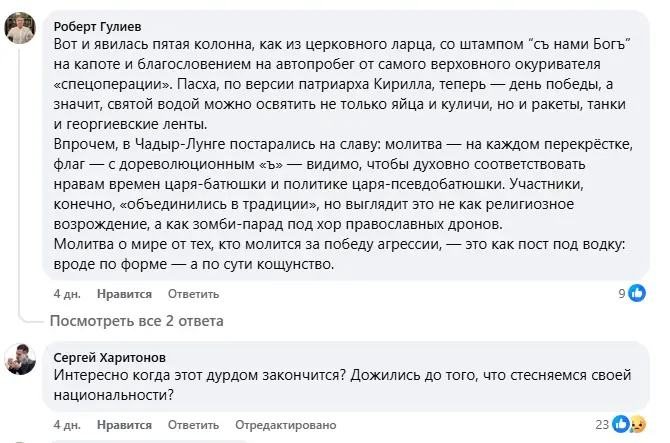Image resolution: width=670 pixels, height=443 pixels.
Task: Expand Посмотреть все 2 ответа
Action: click(137, 321)
